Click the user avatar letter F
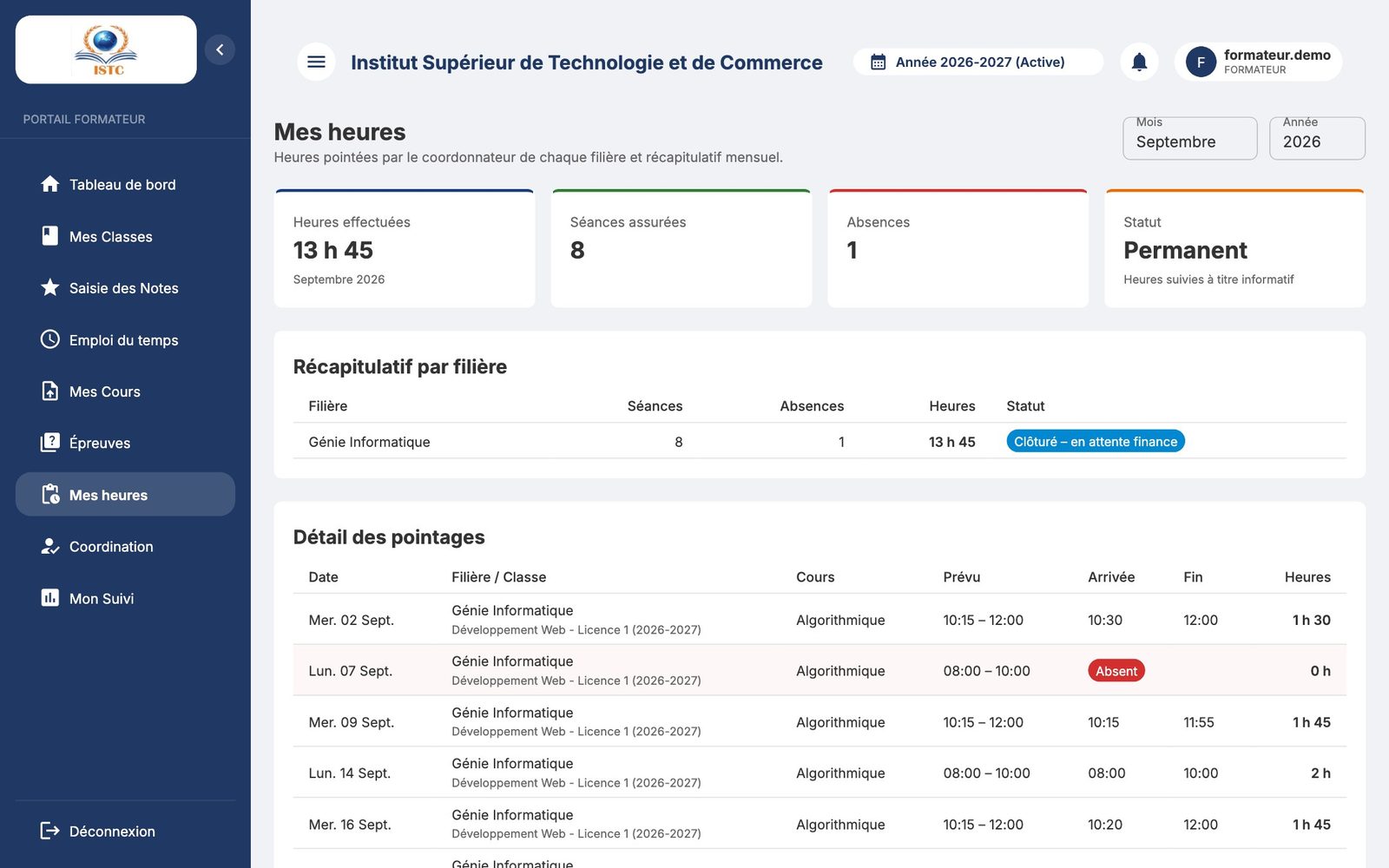 point(1201,62)
